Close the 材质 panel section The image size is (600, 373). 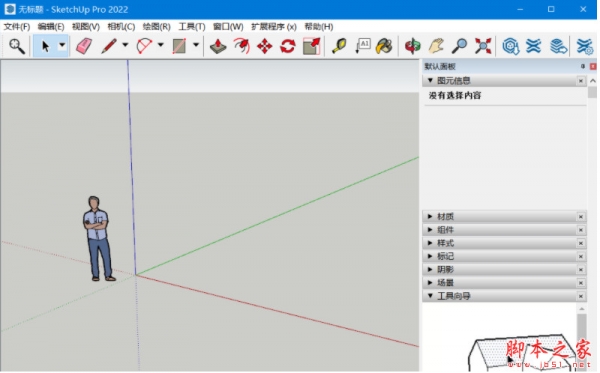(x=581, y=217)
